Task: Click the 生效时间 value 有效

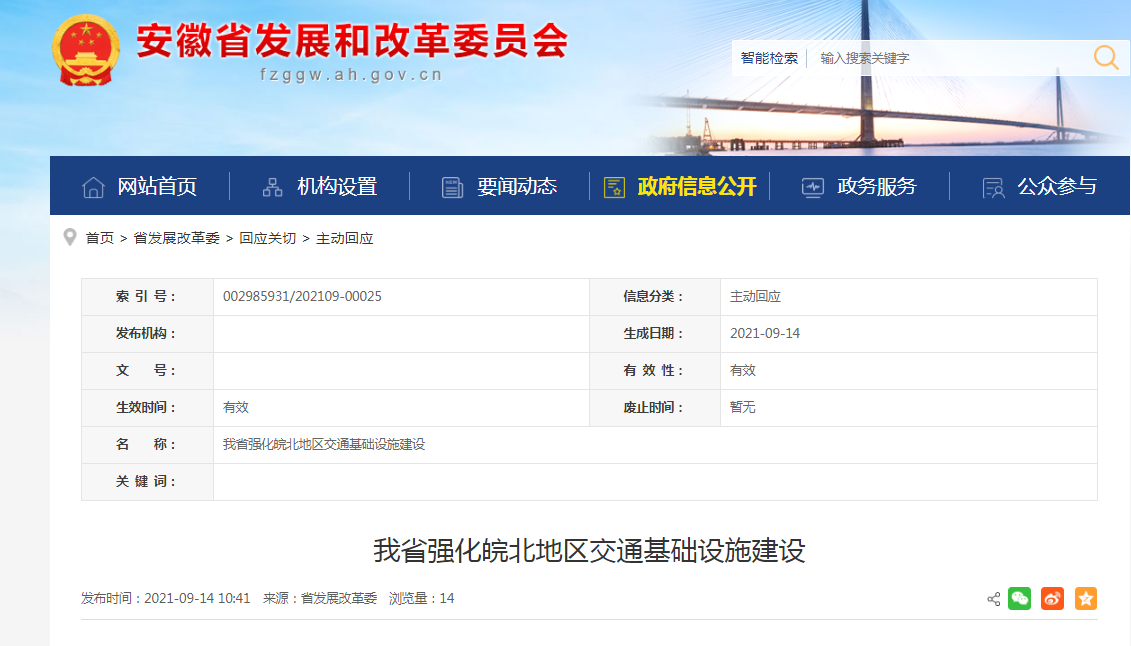Action: click(236, 407)
